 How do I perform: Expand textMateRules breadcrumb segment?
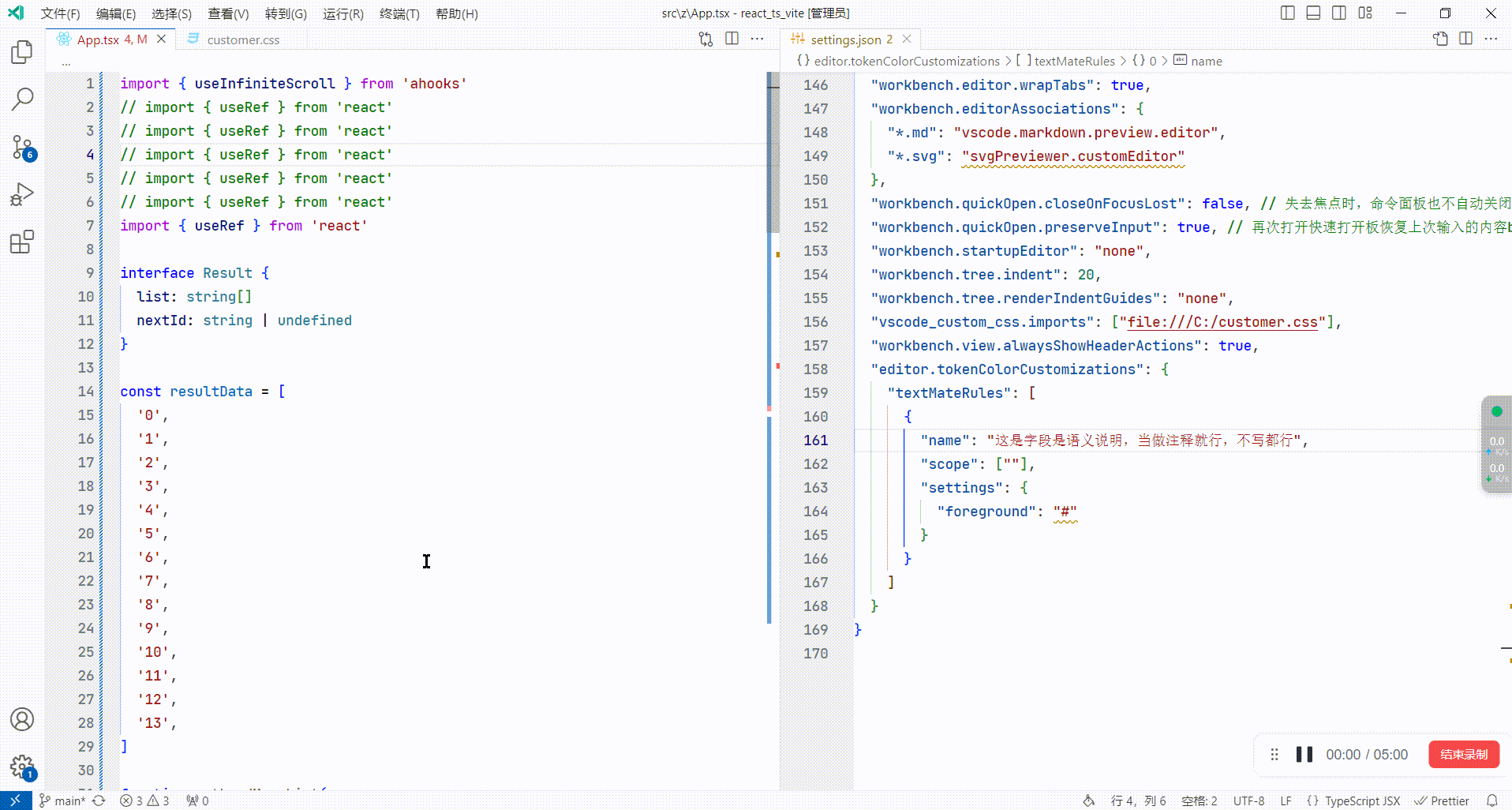(1074, 61)
